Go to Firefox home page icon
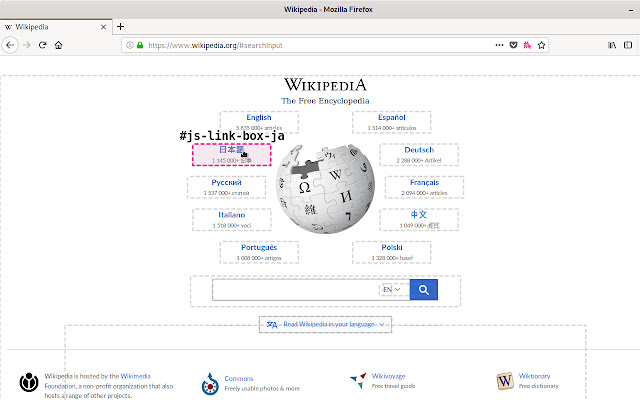Viewport: 640px width, 400px height. (59, 45)
